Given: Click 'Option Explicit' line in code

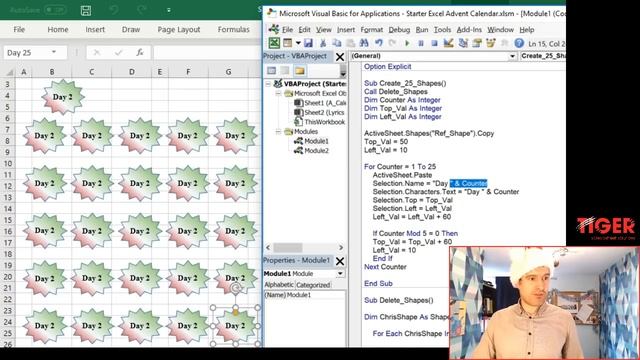Looking at the screenshot, I should [388, 67].
